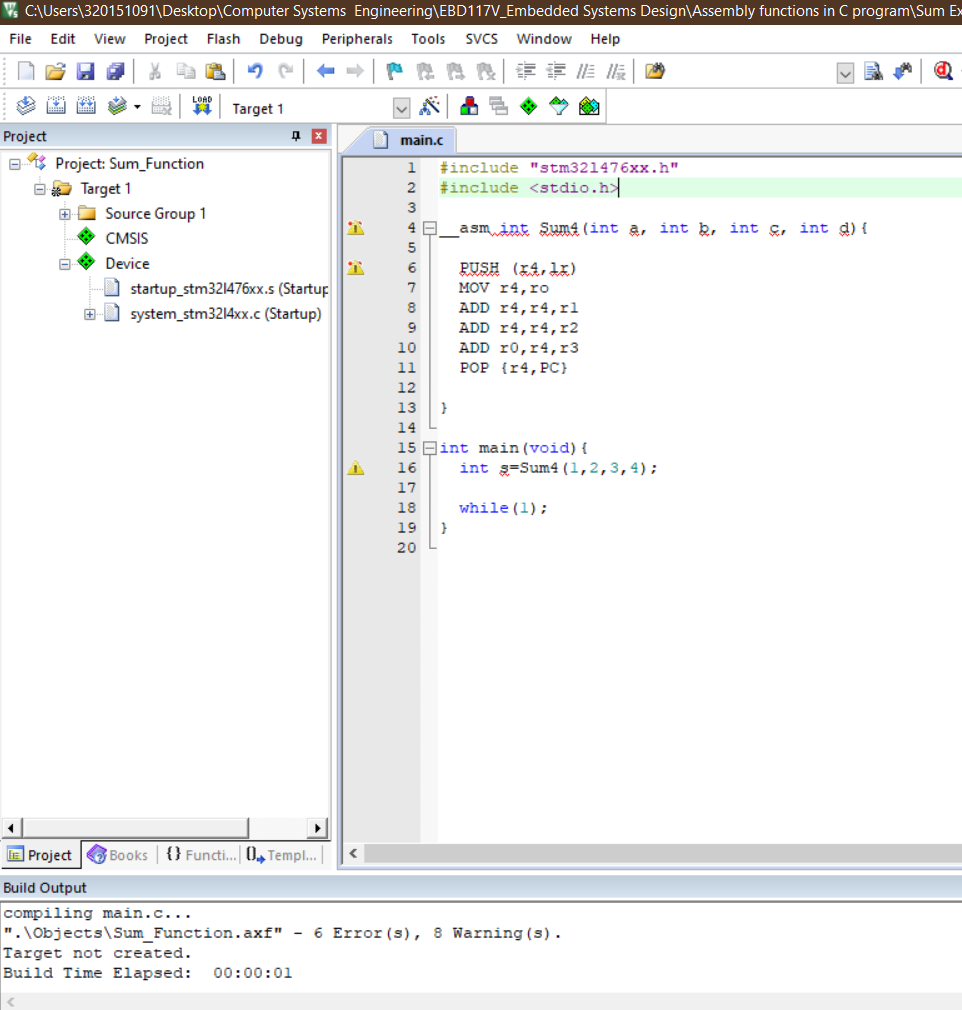Open the Manage Project Items icon
The image size is (962, 1010).
[468, 106]
